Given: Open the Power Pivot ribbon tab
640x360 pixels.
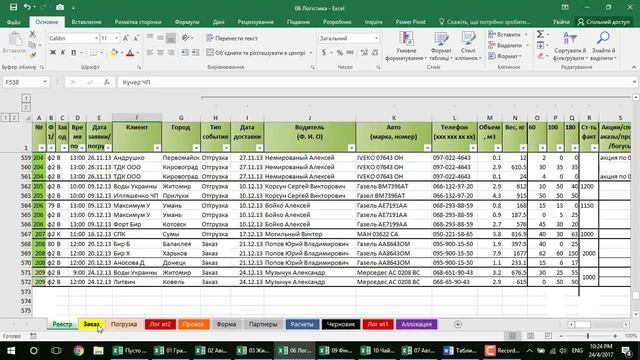Looking at the screenshot, I should click(410, 22).
